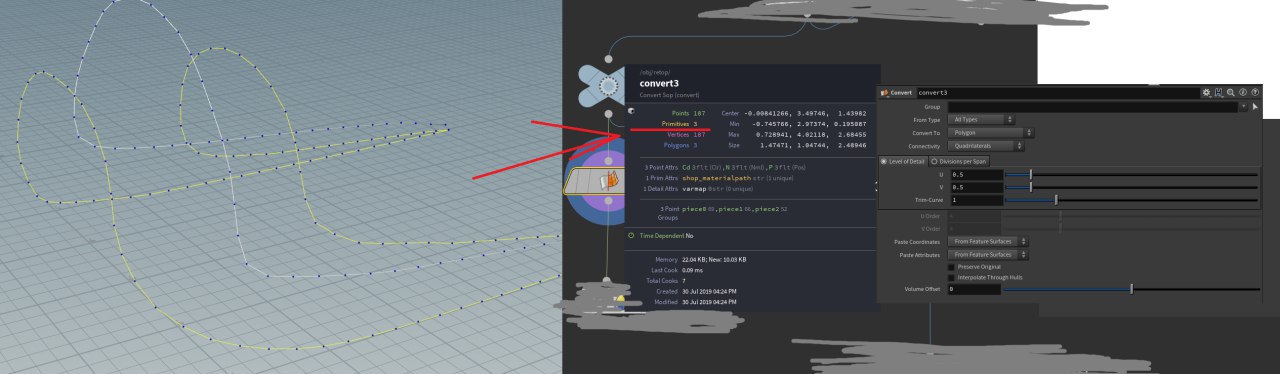
Task: Open the help question-mark icon
Action: [1255, 92]
